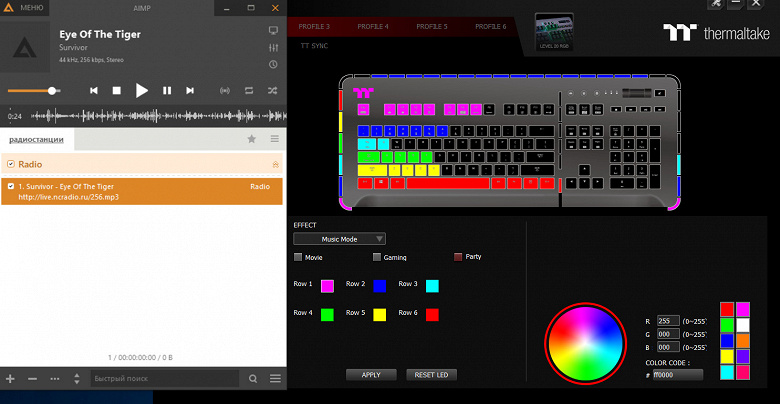Pick the Row 6 red color swatch
The height and width of the screenshot is (404, 780).
[432, 315]
